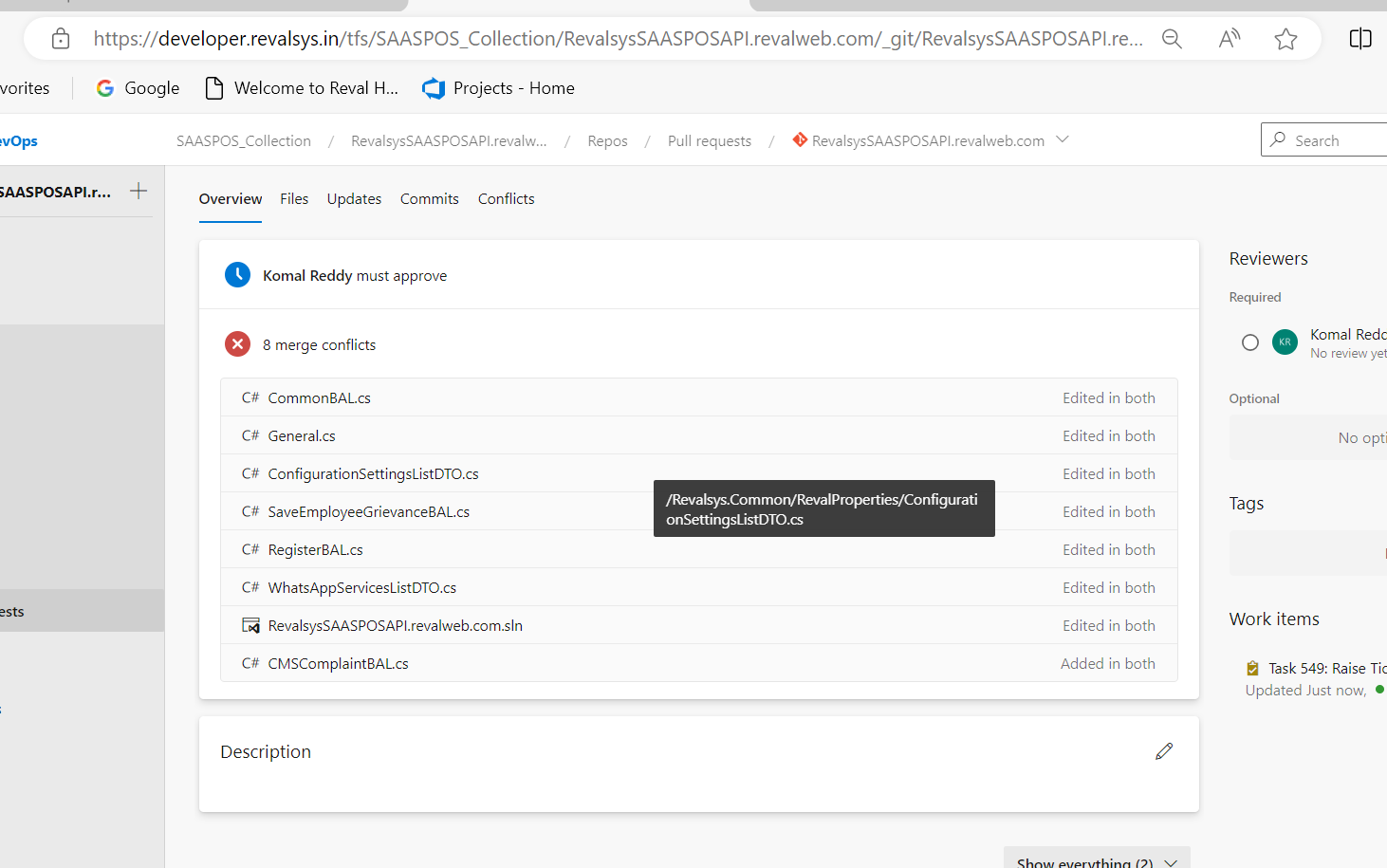Expand the repository name dropdown chevron
Image resolution: width=1387 pixels, height=868 pixels.
(x=1063, y=140)
